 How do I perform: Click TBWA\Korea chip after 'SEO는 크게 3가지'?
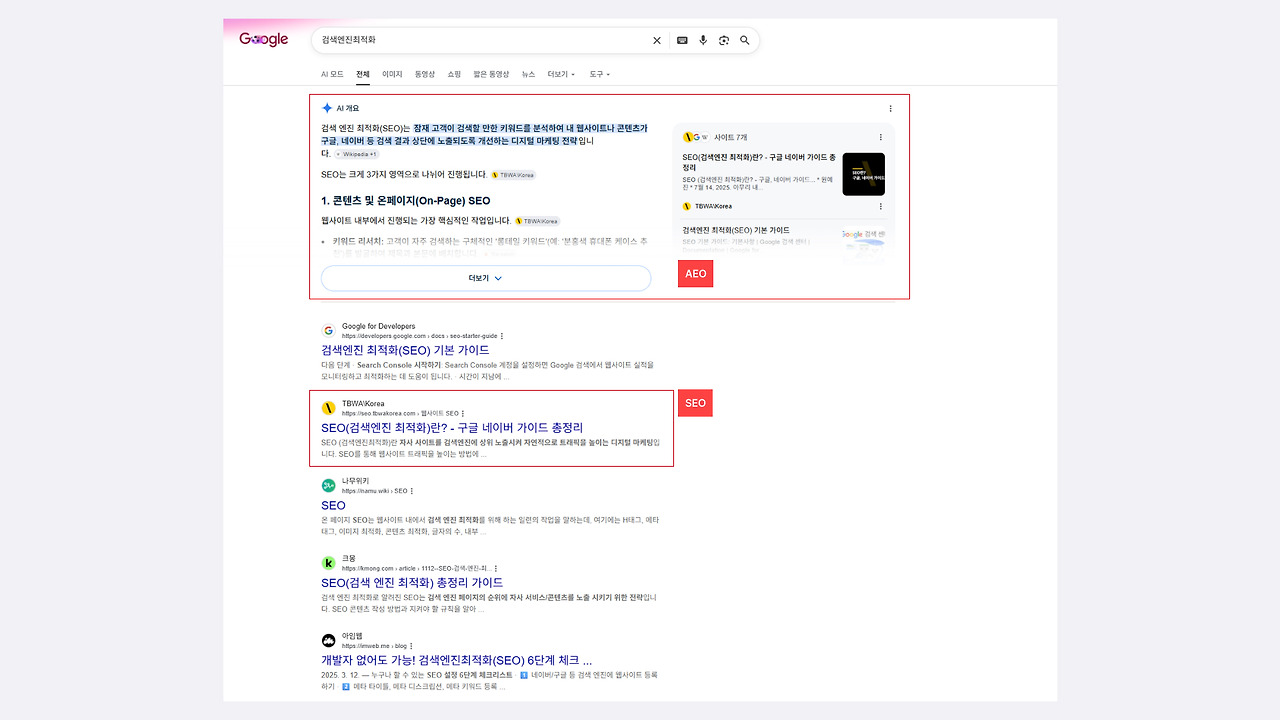tap(513, 175)
